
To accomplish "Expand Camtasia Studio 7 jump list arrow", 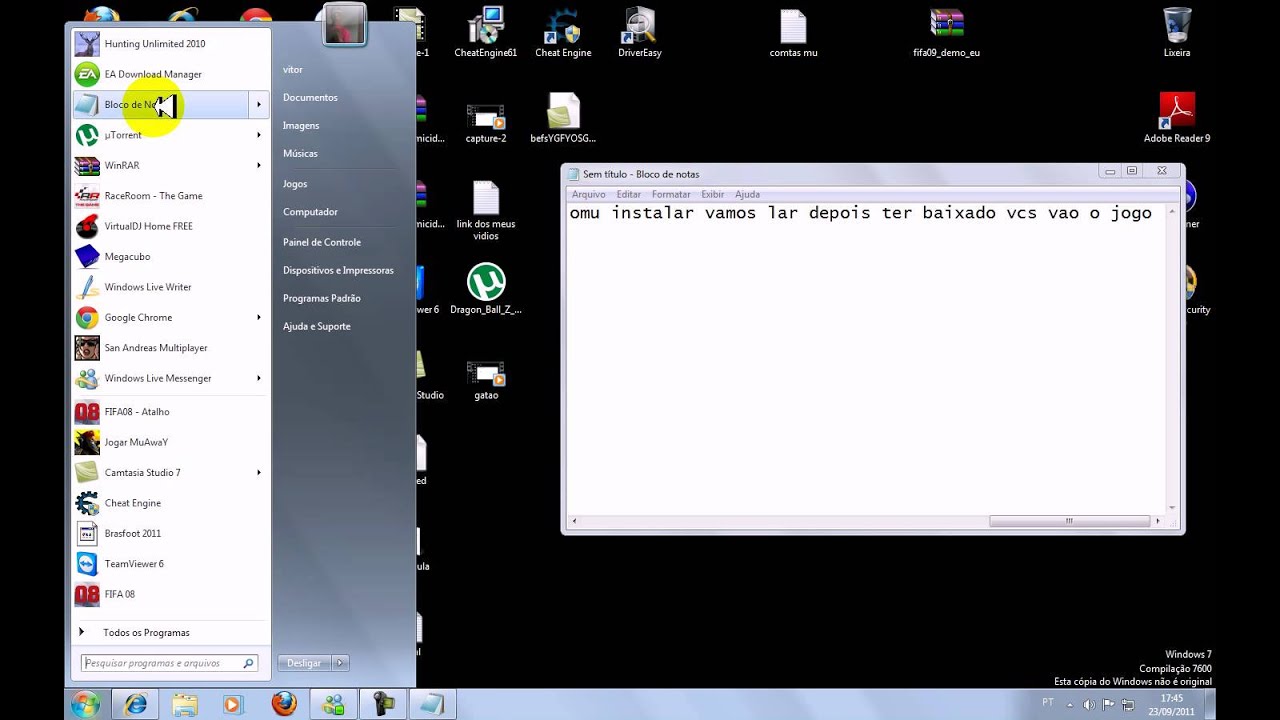I will pyautogui.click(x=259, y=473).
